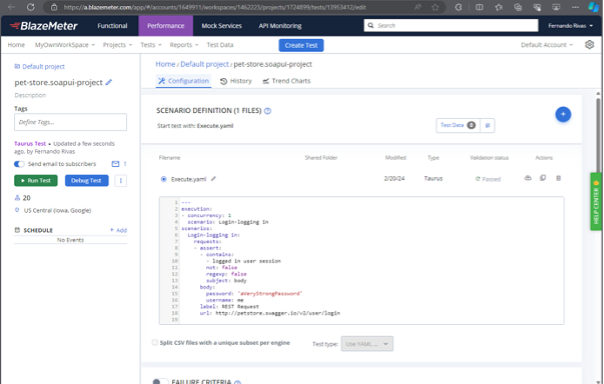Screen dimensions: 604x384
Task: Enable the Failure Criteria toggle
Action: (160, 381)
